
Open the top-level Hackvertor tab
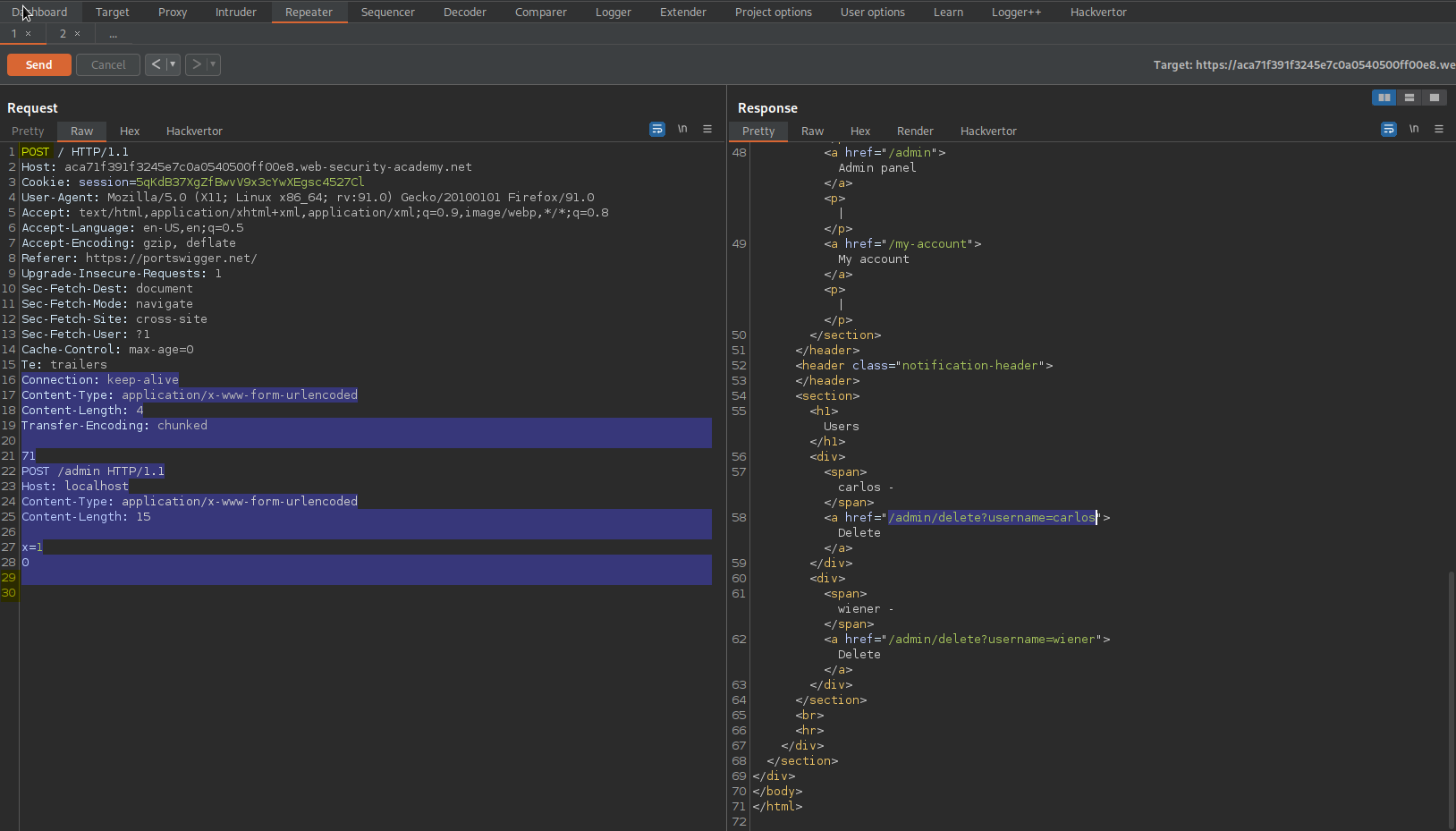(x=1099, y=13)
